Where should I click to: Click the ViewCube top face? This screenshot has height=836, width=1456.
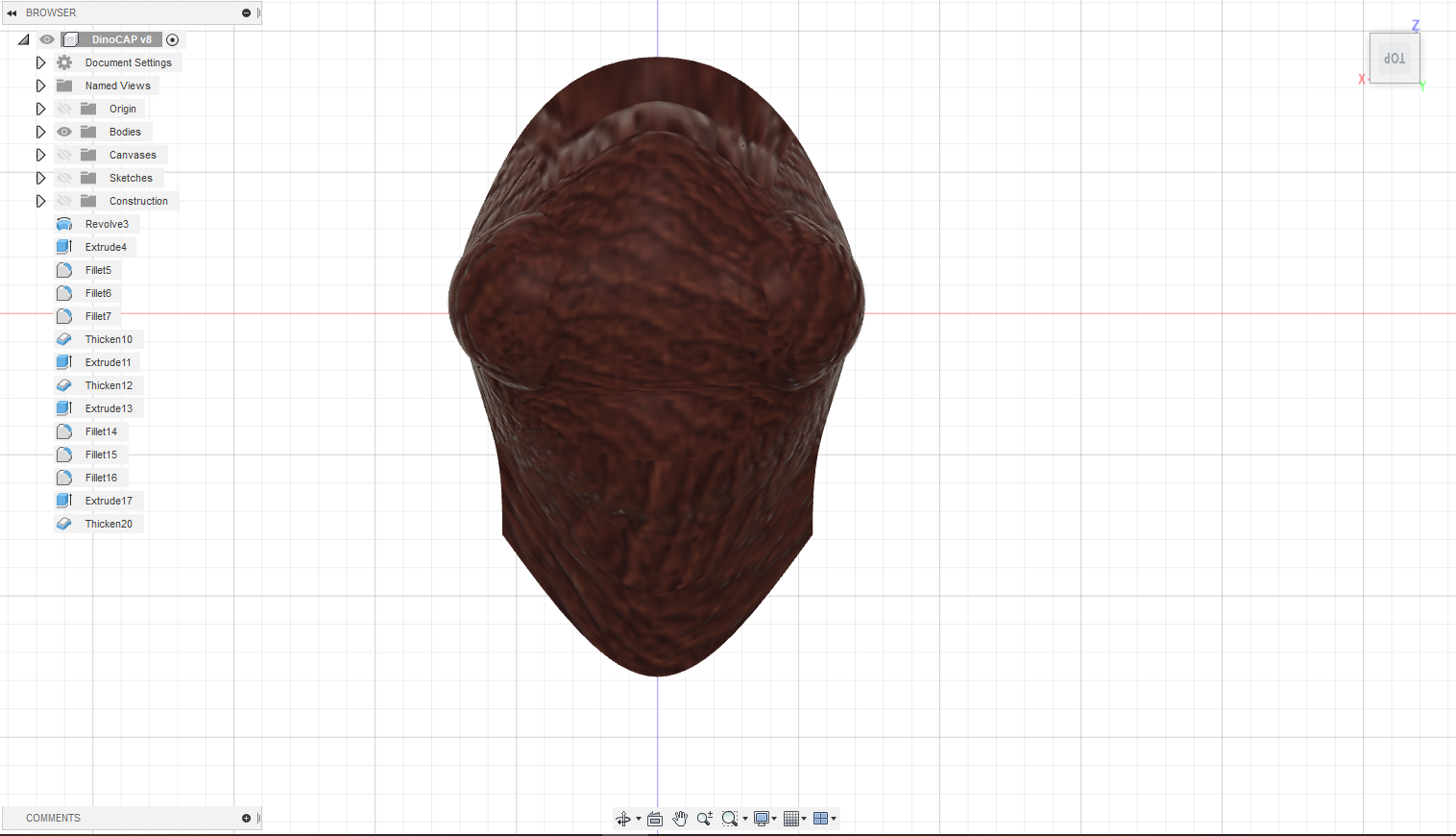pyautogui.click(x=1395, y=59)
